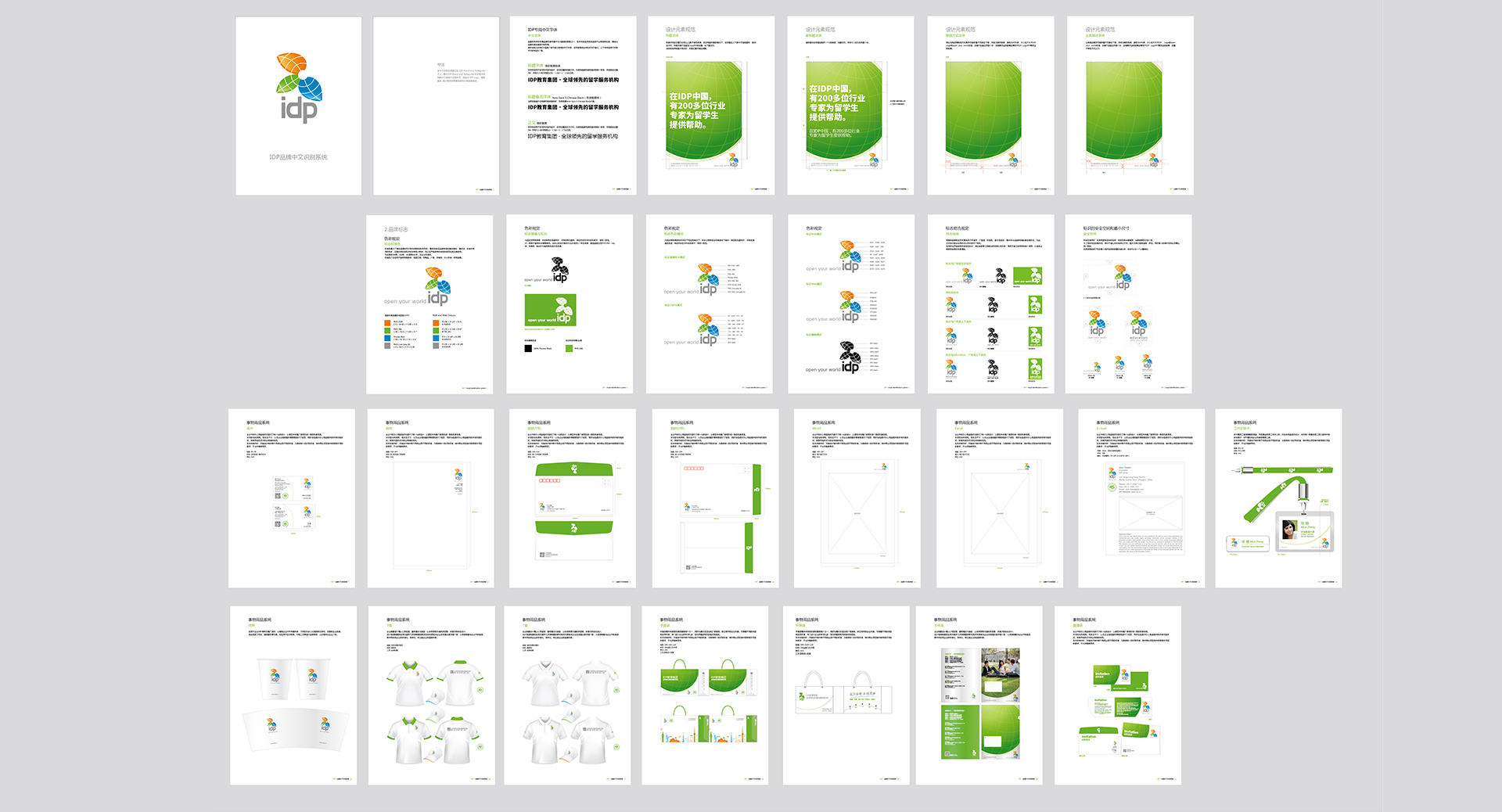Viewport: 1502px width, 812px height.
Task: Click the green reversed logo block
Action: coord(550,310)
